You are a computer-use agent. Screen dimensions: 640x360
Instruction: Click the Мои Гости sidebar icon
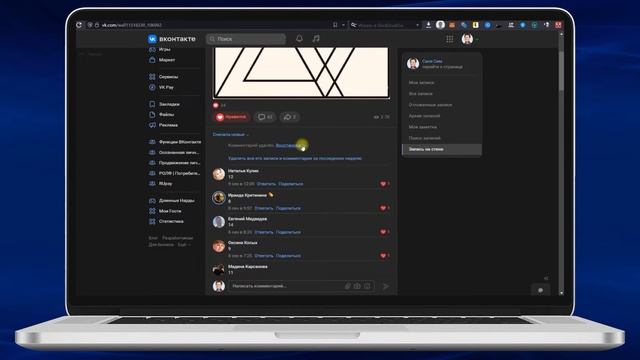click(x=152, y=211)
